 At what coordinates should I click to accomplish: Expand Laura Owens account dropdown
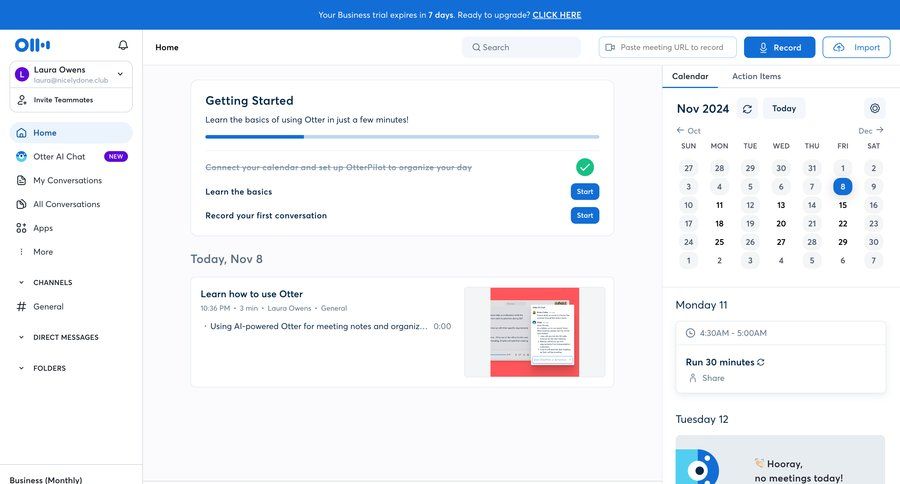[x=120, y=73]
